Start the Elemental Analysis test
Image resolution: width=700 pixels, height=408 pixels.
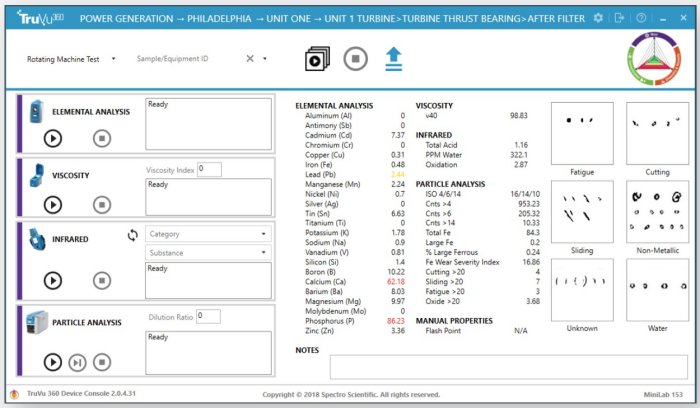point(53,139)
